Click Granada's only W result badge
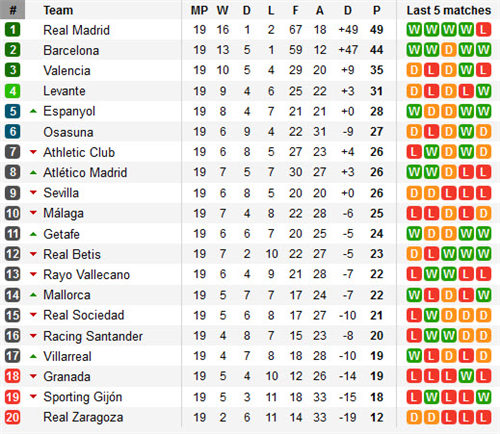Screen dimensions: 500x434 466,376
